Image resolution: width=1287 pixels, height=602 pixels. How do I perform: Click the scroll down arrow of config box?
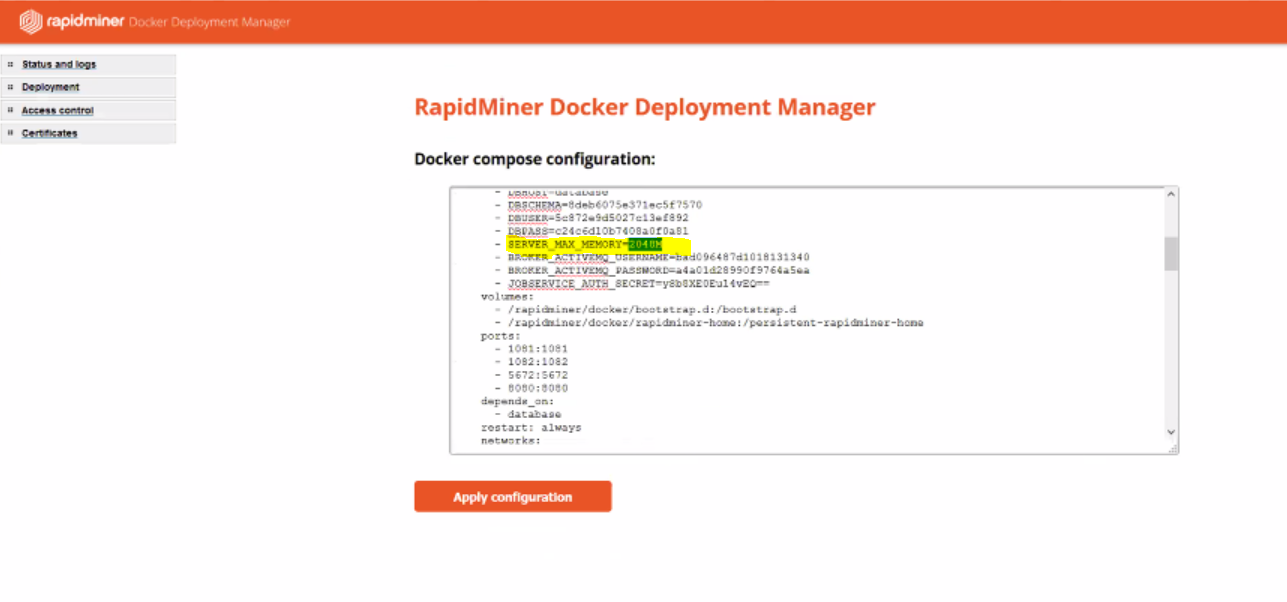(1171, 431)
